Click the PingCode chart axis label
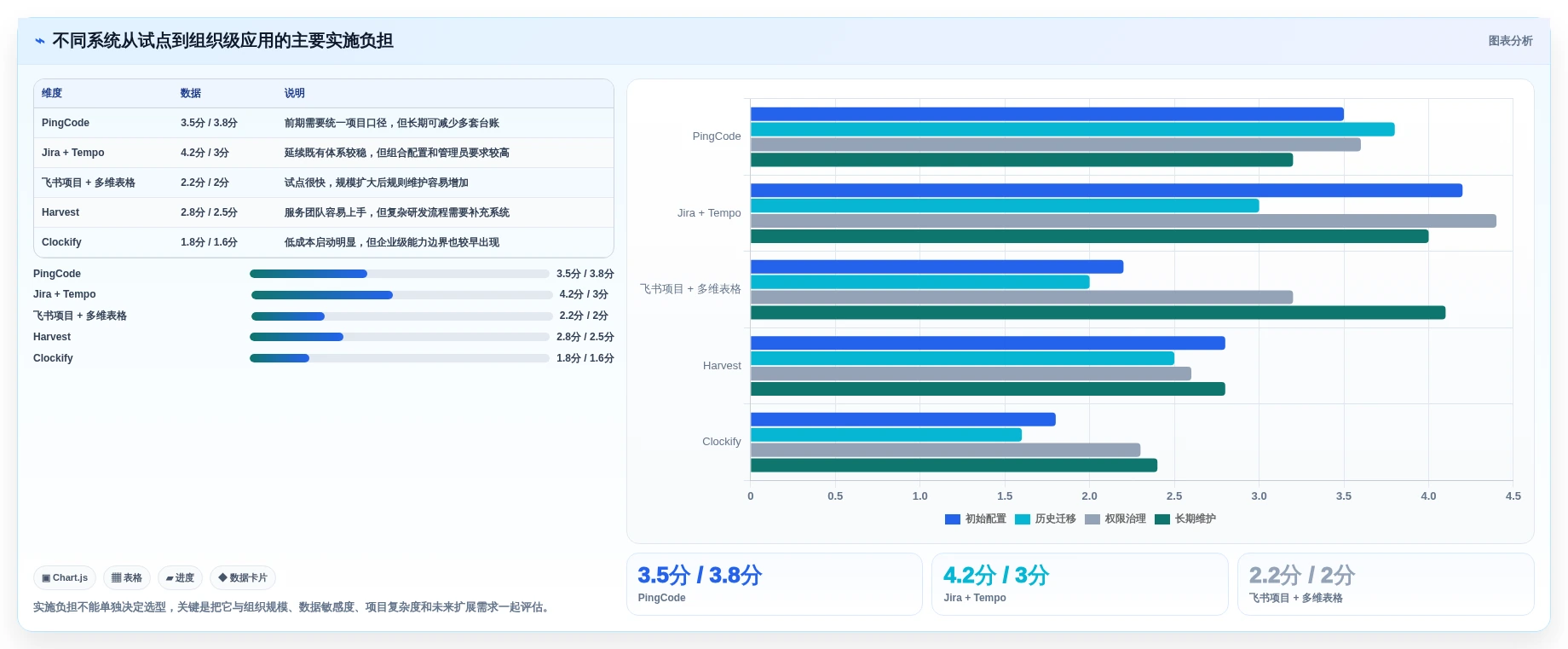 click(x=717, y=136)
